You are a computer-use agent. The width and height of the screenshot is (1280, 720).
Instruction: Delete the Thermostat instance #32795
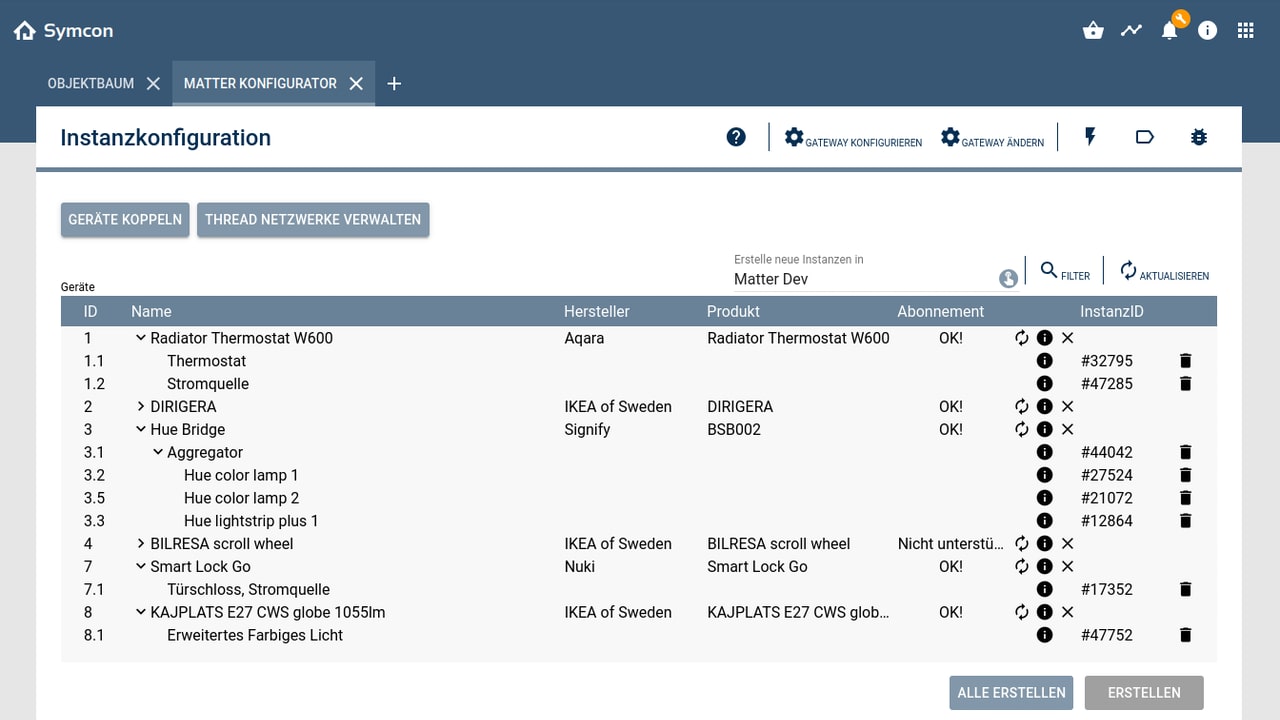pyautogui.click(x=1185, y=361)
